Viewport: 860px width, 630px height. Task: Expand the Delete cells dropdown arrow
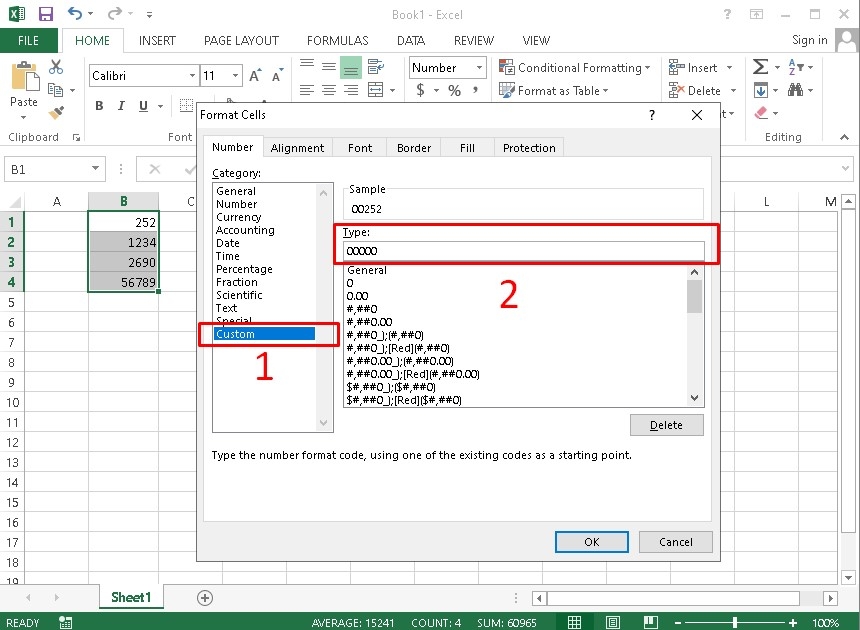click(733, 90)
